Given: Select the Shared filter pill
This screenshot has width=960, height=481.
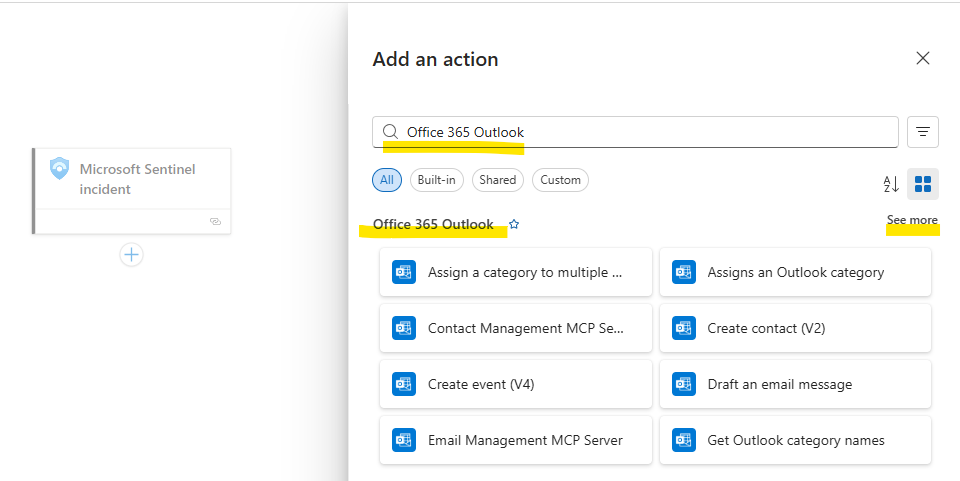Looking at the screenshot, I should coord(498,180).
